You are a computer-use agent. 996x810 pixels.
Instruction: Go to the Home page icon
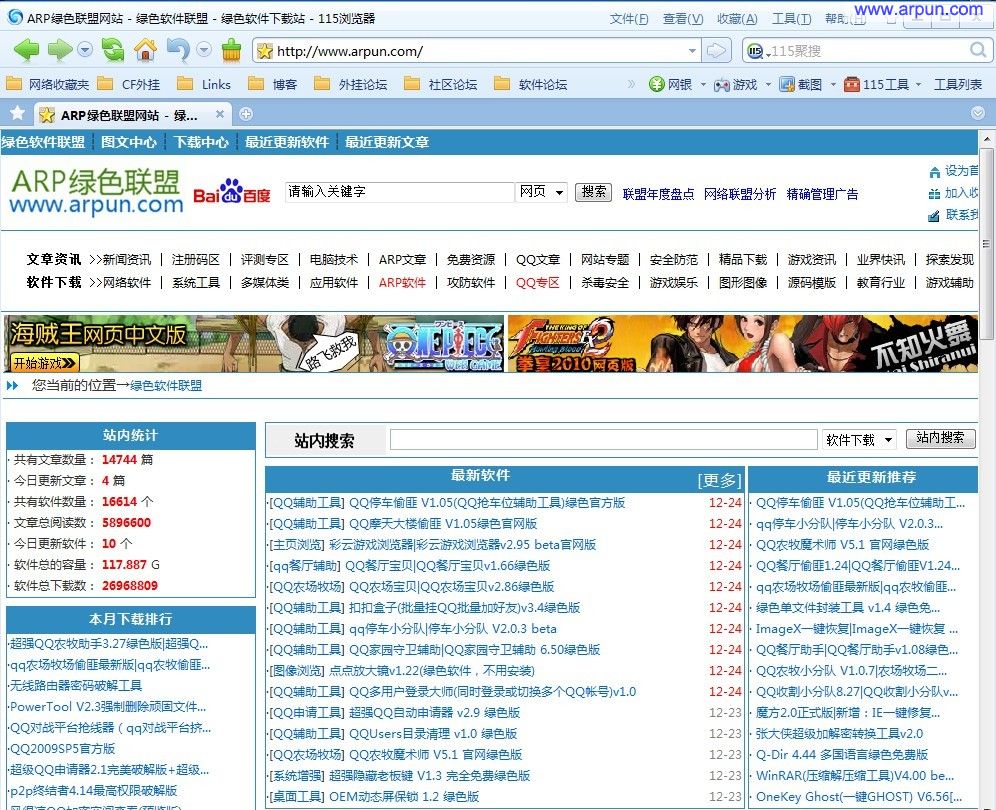pyautogui.click(x=145, y=50)
